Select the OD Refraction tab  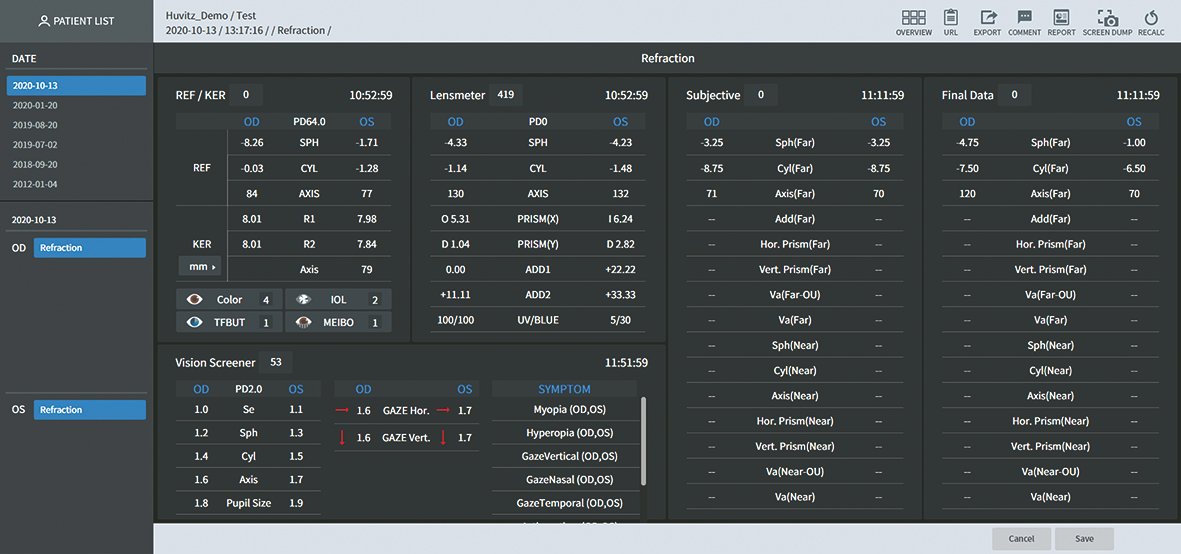[x=89, y=248]
